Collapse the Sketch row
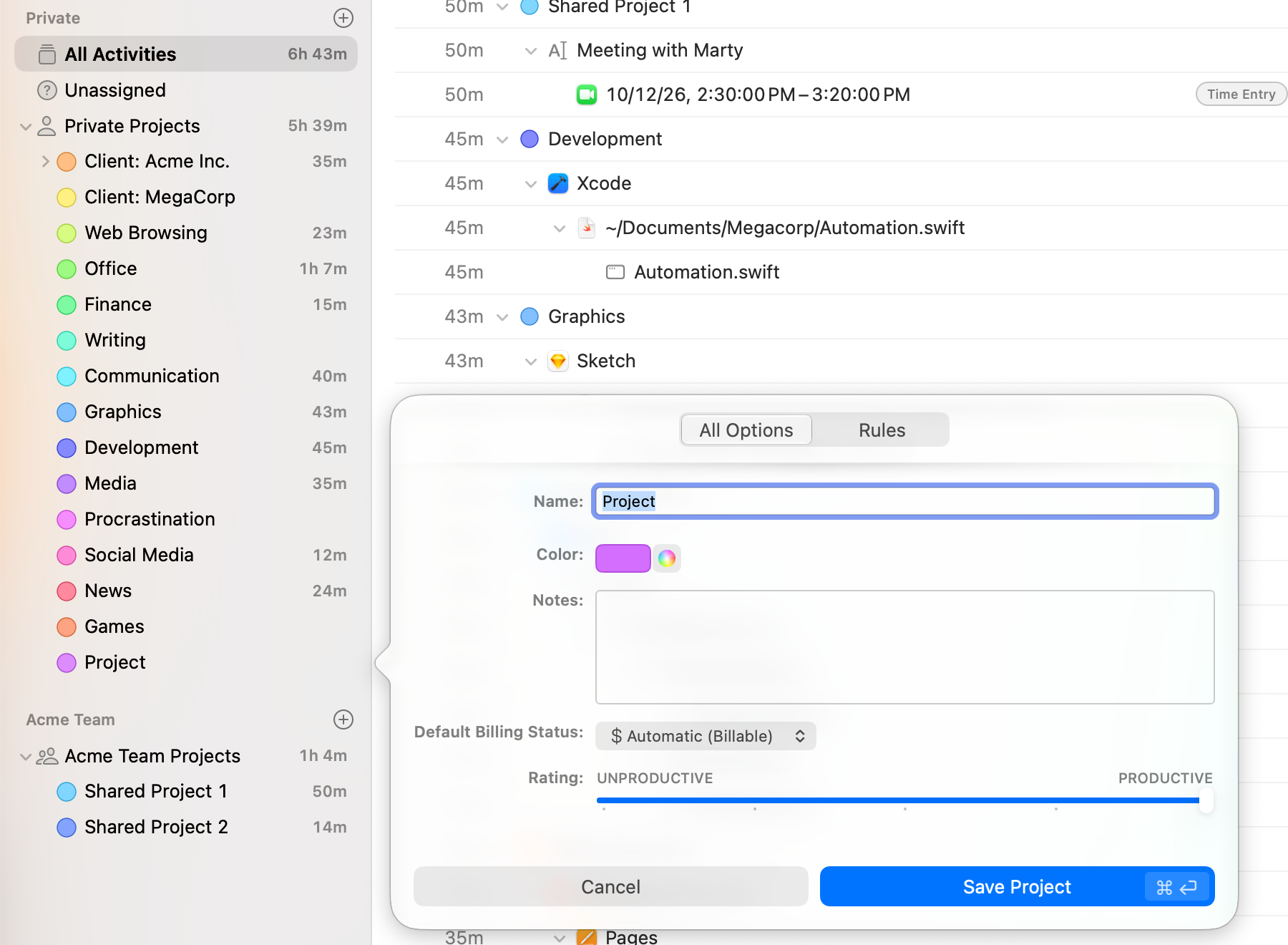This screenshot has width=1288, height=945. click(531, 362)
